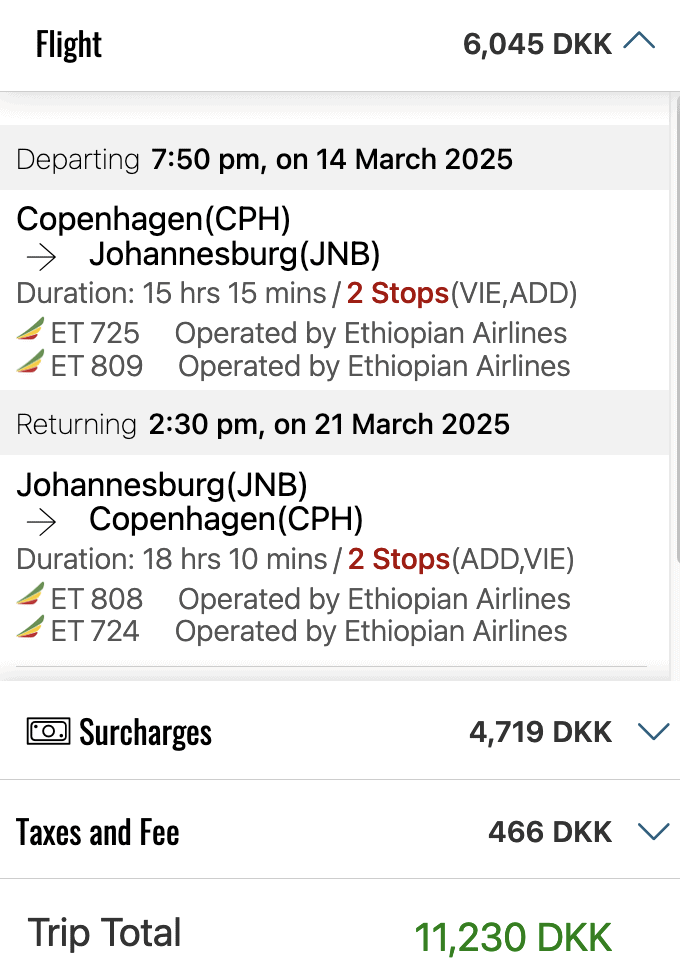The height and width of the screenshot is (978, 680).
Task: Click the Ethiopian Airlines logo beside ET 809
Action: point(31,363)
